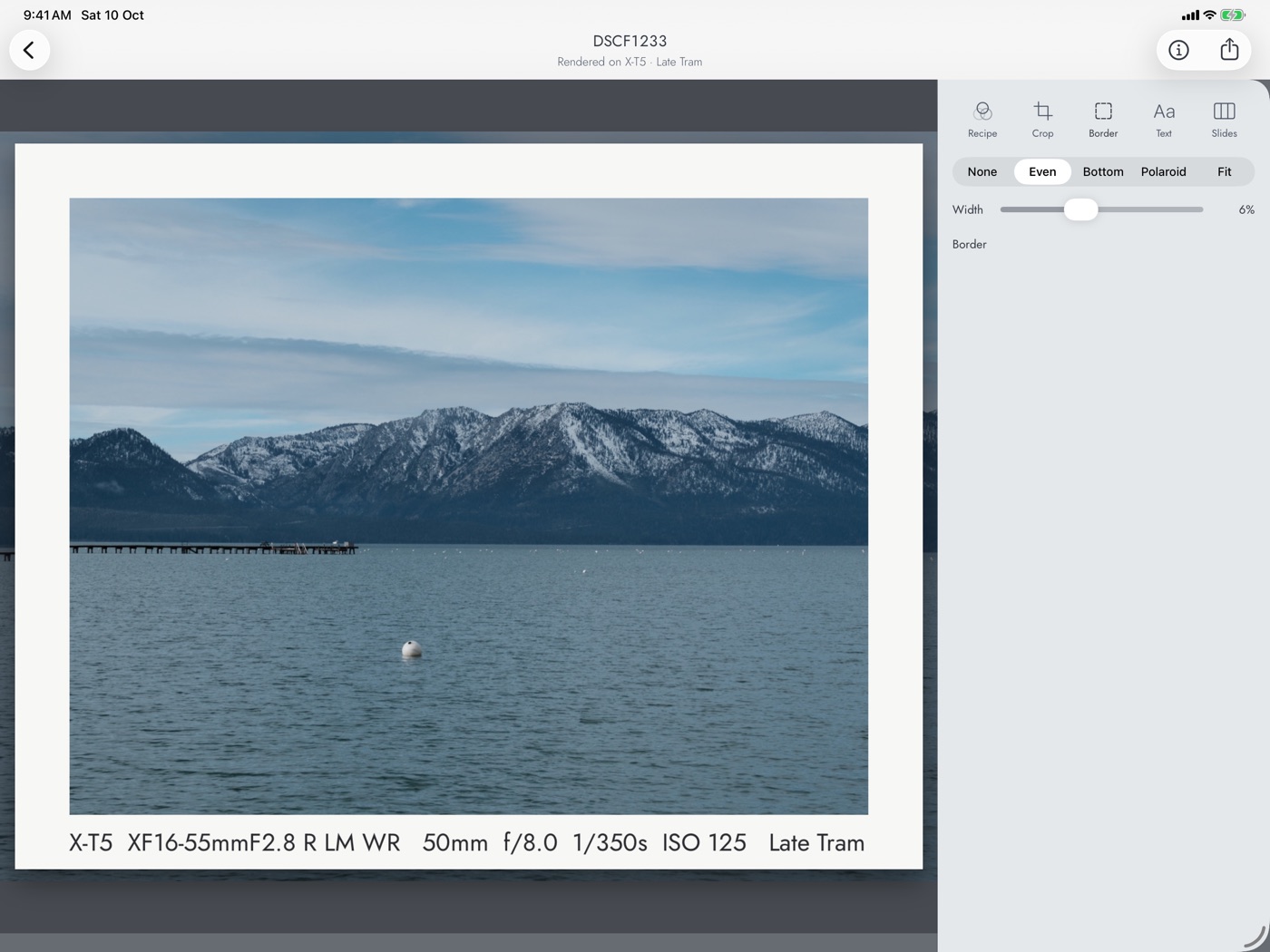Open the Text tool
The width and height of the screenshot is (1270, 952).
click(x=1164, y=119)
